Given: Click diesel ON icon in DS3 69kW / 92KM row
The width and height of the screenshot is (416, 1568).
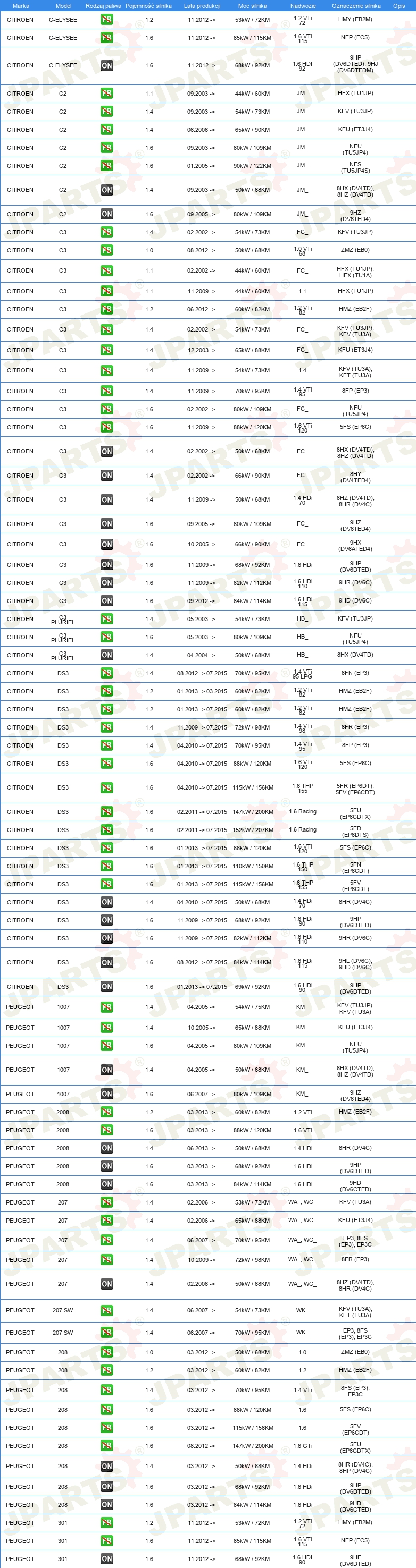Looking at the screenshot, I should click(x=106, y=987).
